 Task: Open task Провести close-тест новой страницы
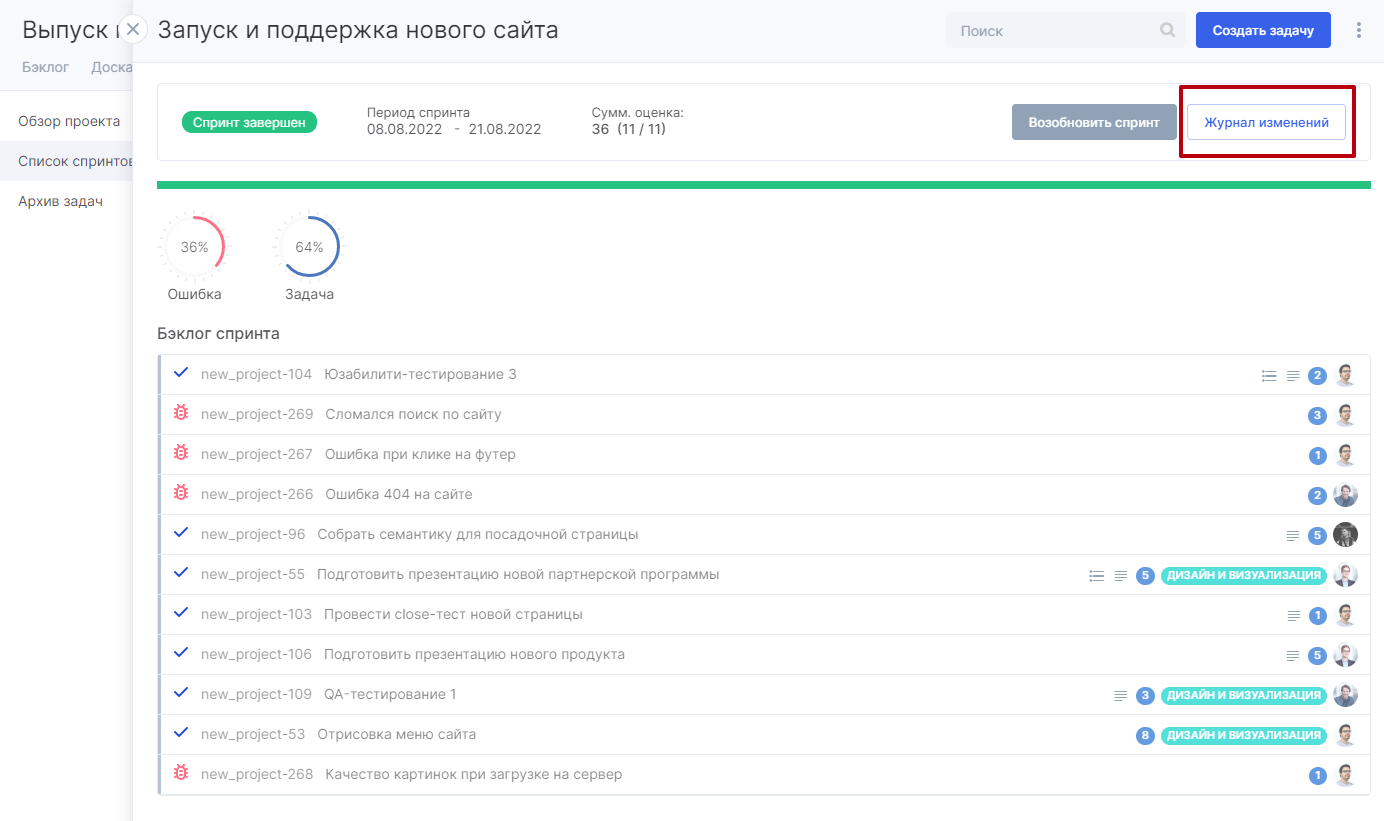click(x=453, y=614)
